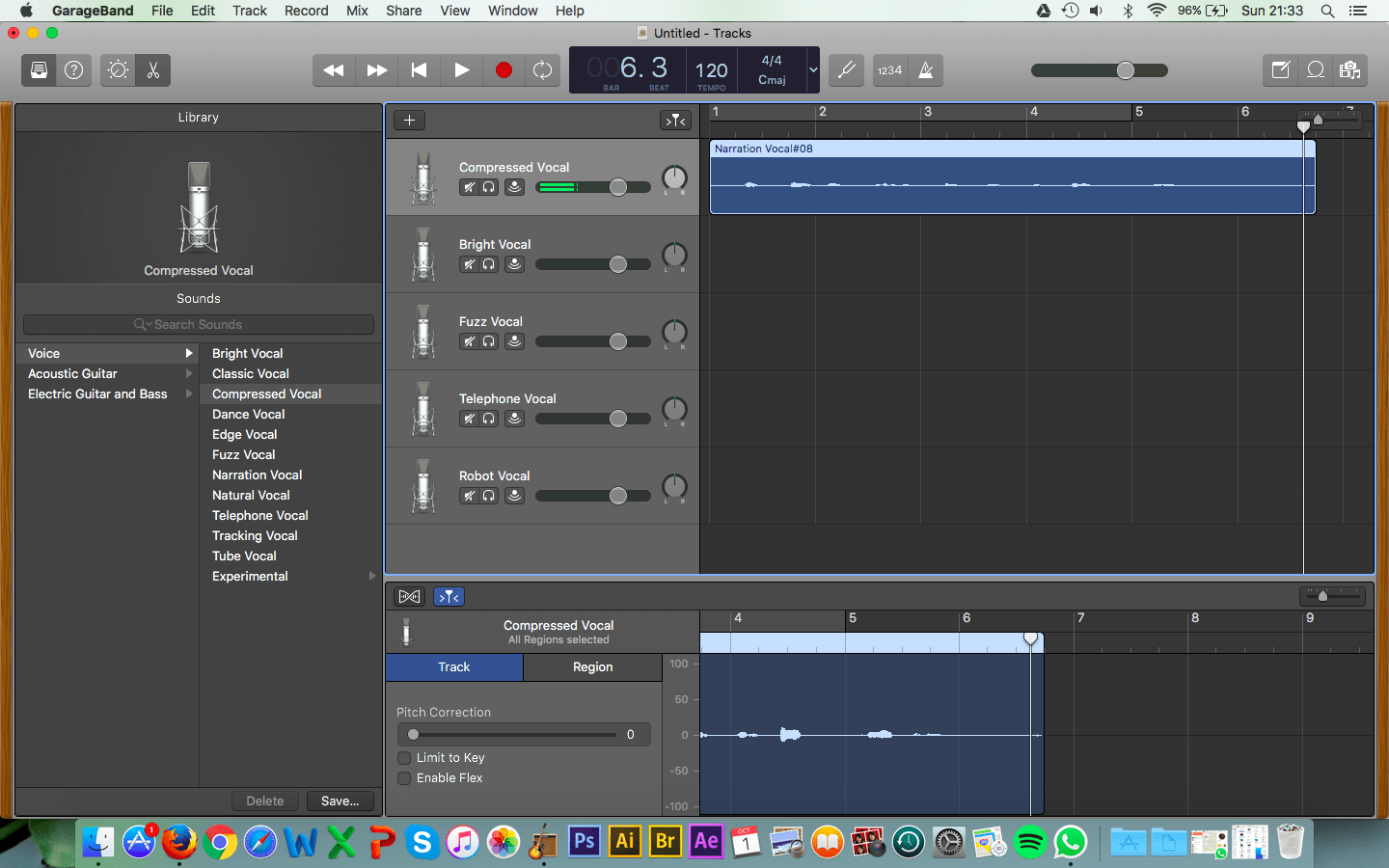Adjust the Compressed Vocal track volume slider

coord(592,187)
